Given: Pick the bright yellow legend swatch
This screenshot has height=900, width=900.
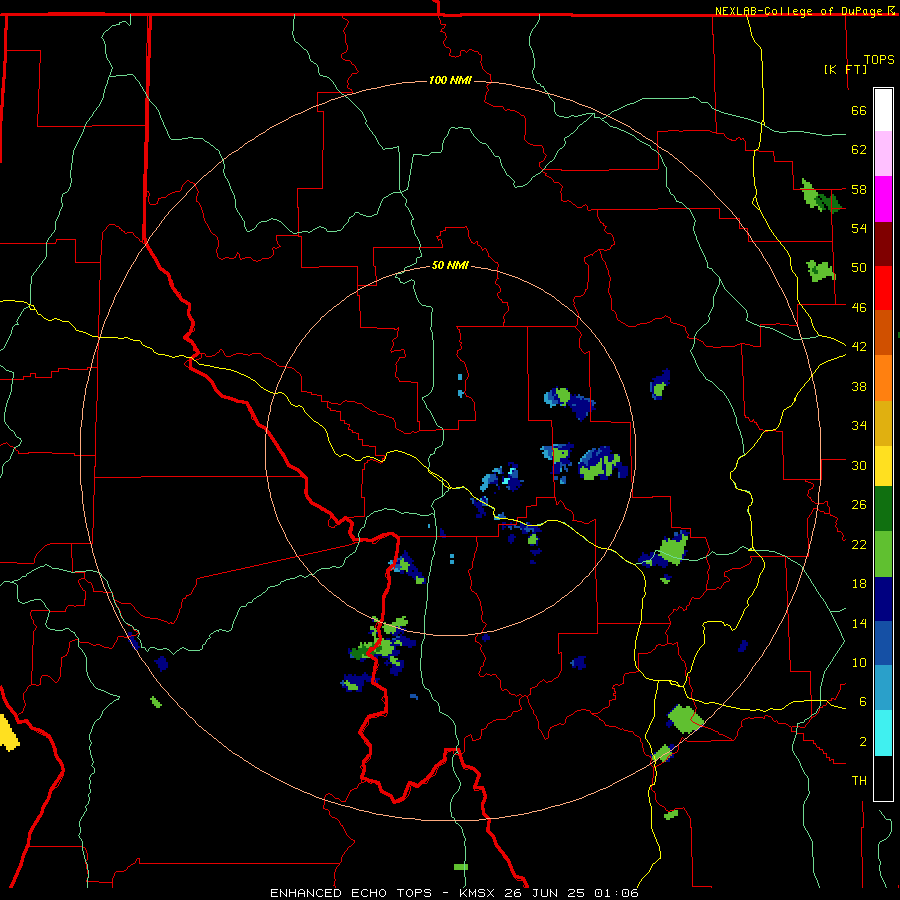Looking at the screenshot, I should click(883, 466).
